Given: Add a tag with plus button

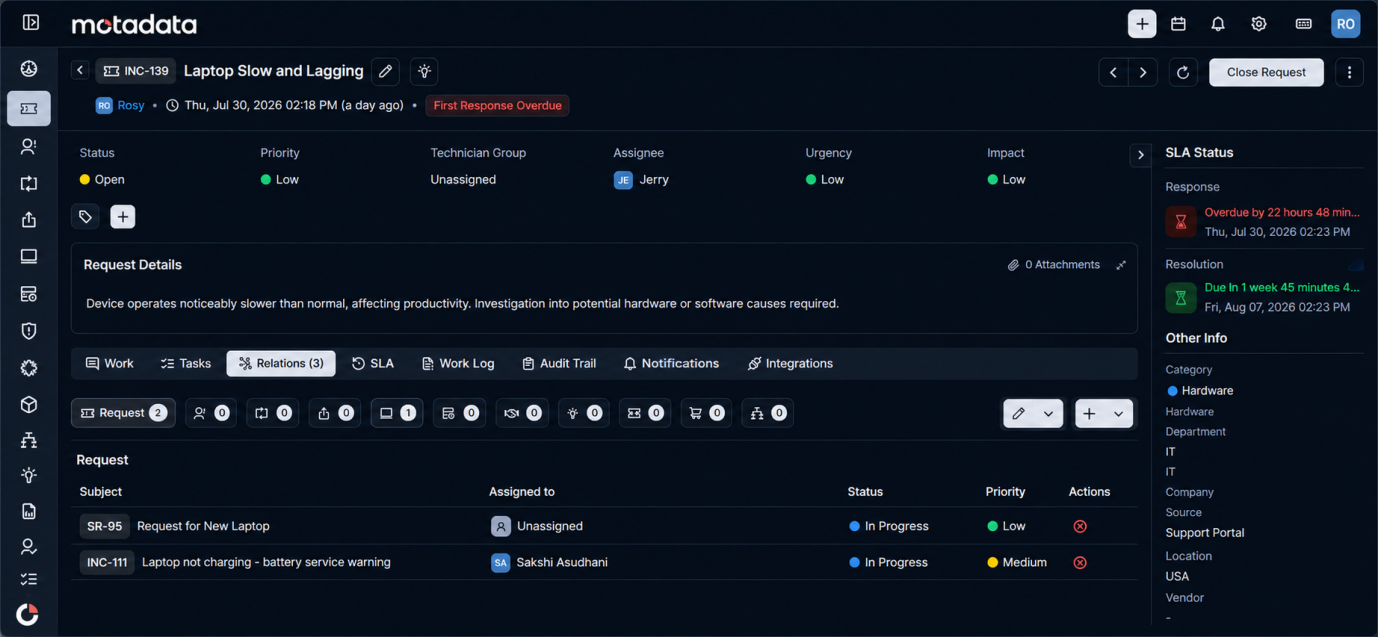Looking at the screenshot, I should click(x=122, y=217).
